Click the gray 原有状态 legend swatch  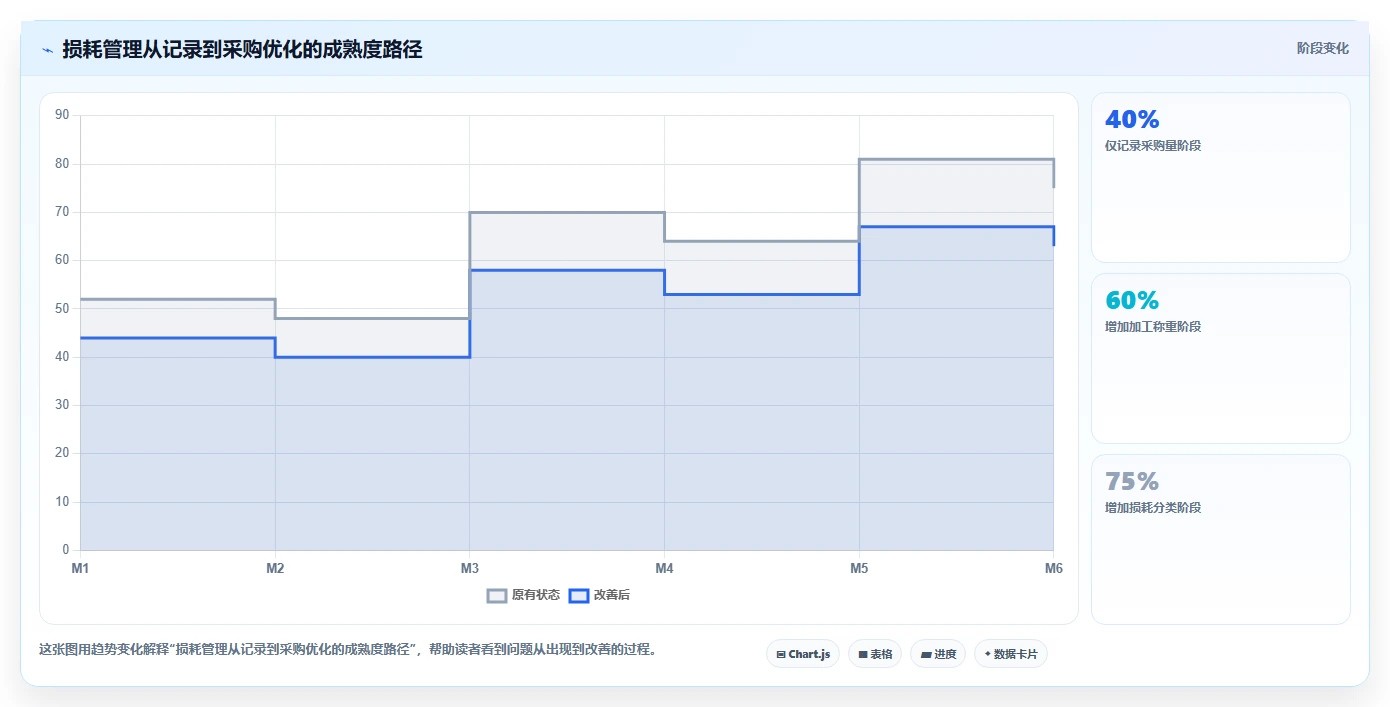[x=497, y=595]
